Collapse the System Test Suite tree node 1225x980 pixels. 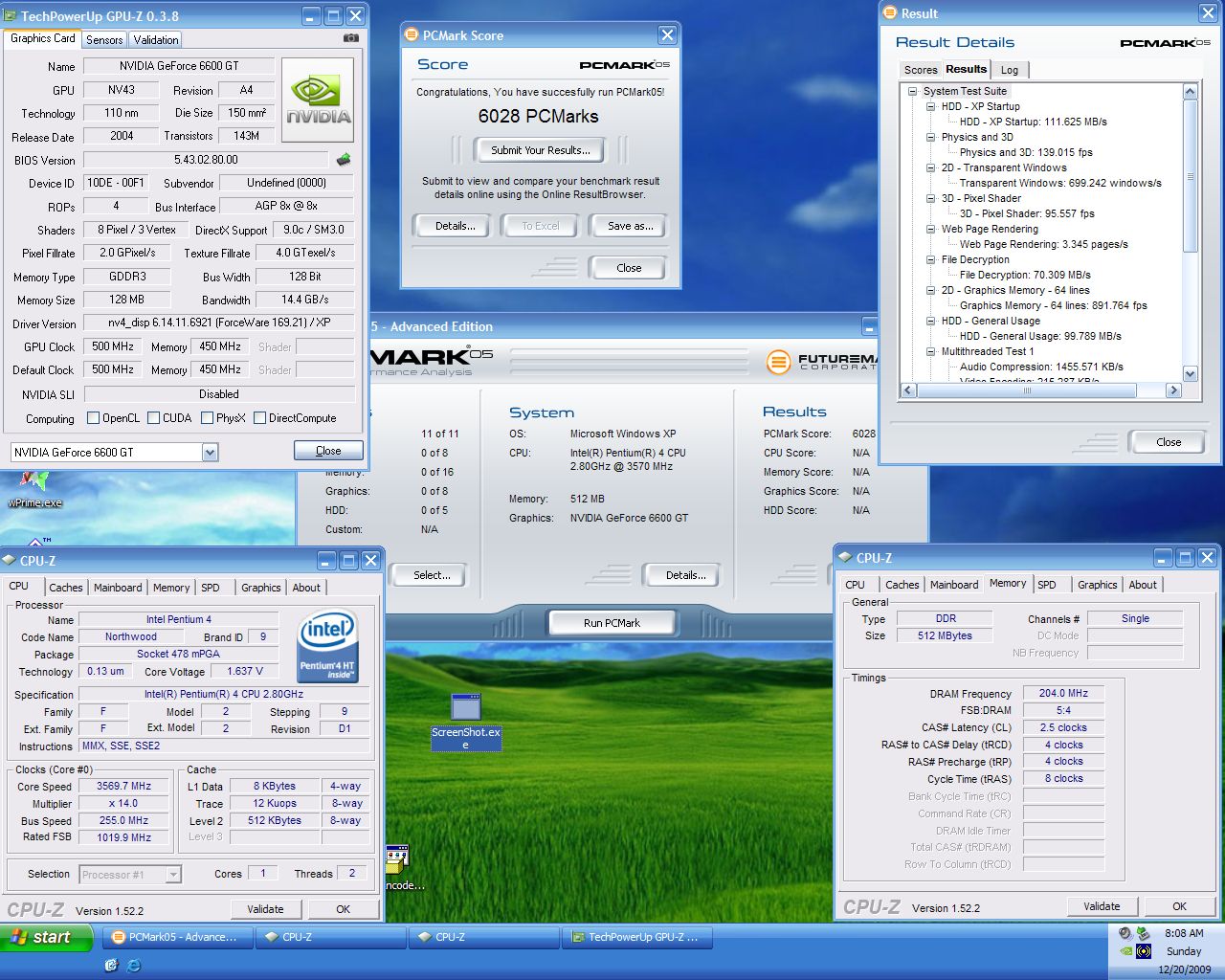[x=912, y=91]
